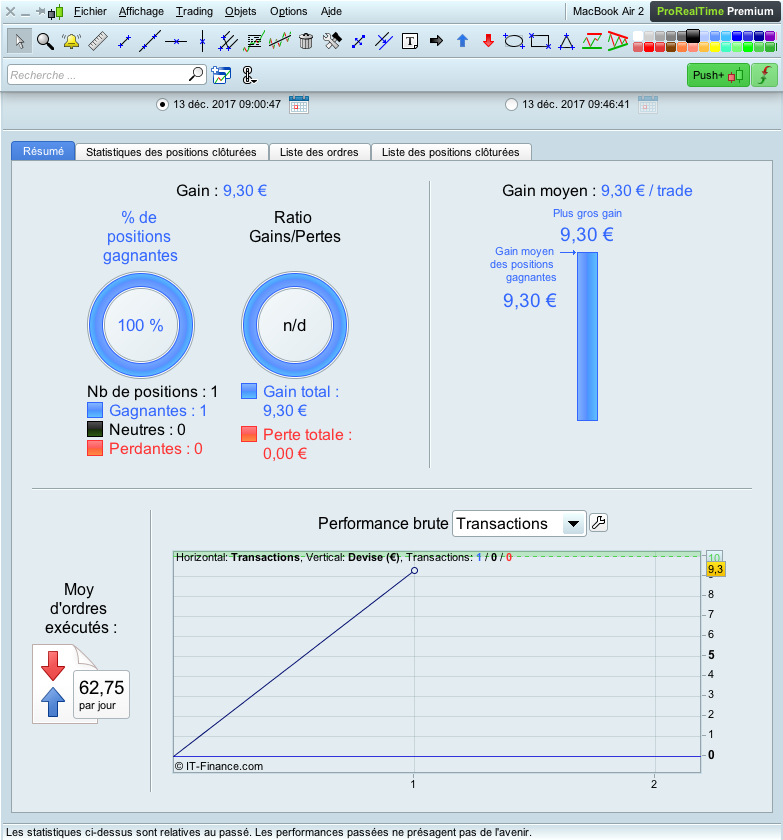Click the 62,75 par jour value

point(101,694)
